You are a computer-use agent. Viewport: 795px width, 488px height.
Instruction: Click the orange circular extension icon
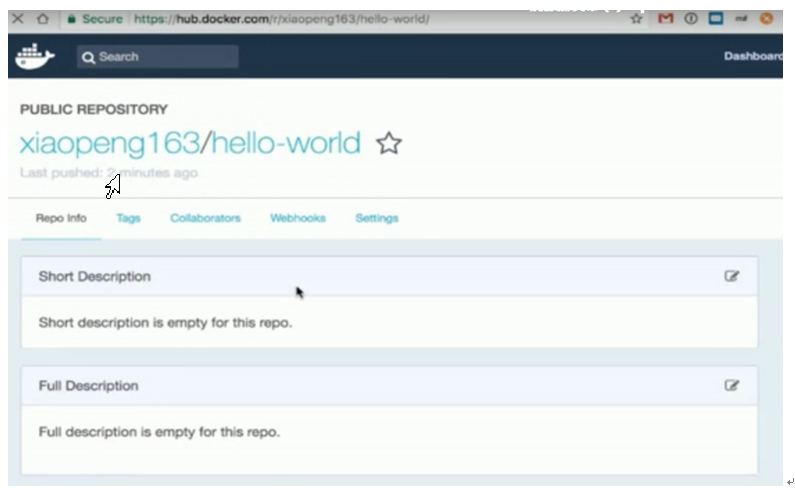[767, 19]
